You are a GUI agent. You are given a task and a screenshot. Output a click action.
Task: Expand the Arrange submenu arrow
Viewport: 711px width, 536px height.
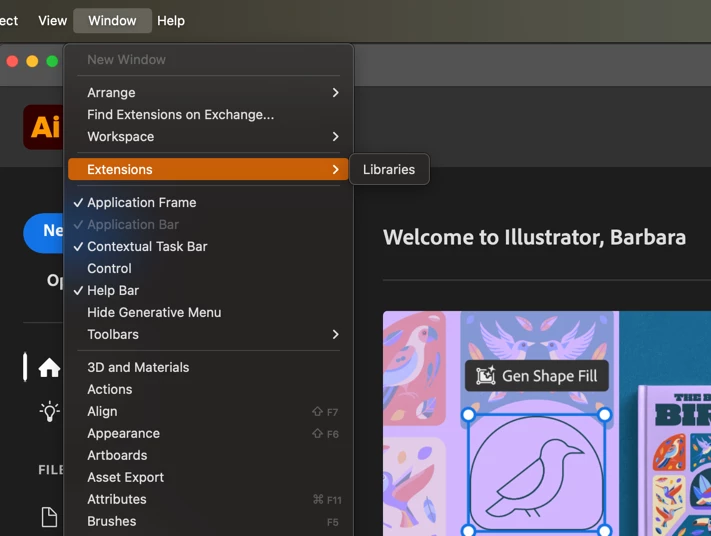(335, 93)
